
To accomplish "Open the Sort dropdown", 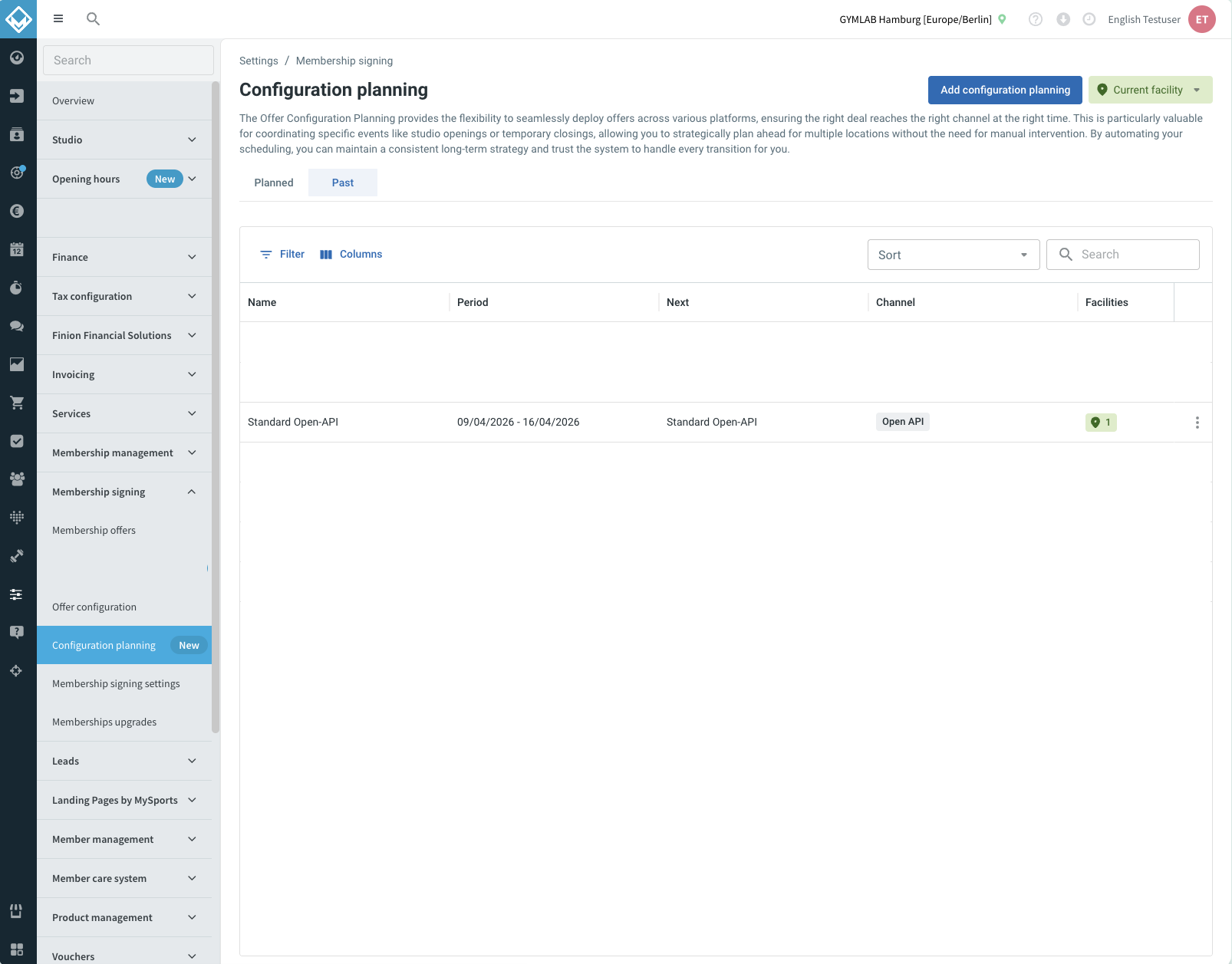I will pyautogui.click(x=954, y=255).
